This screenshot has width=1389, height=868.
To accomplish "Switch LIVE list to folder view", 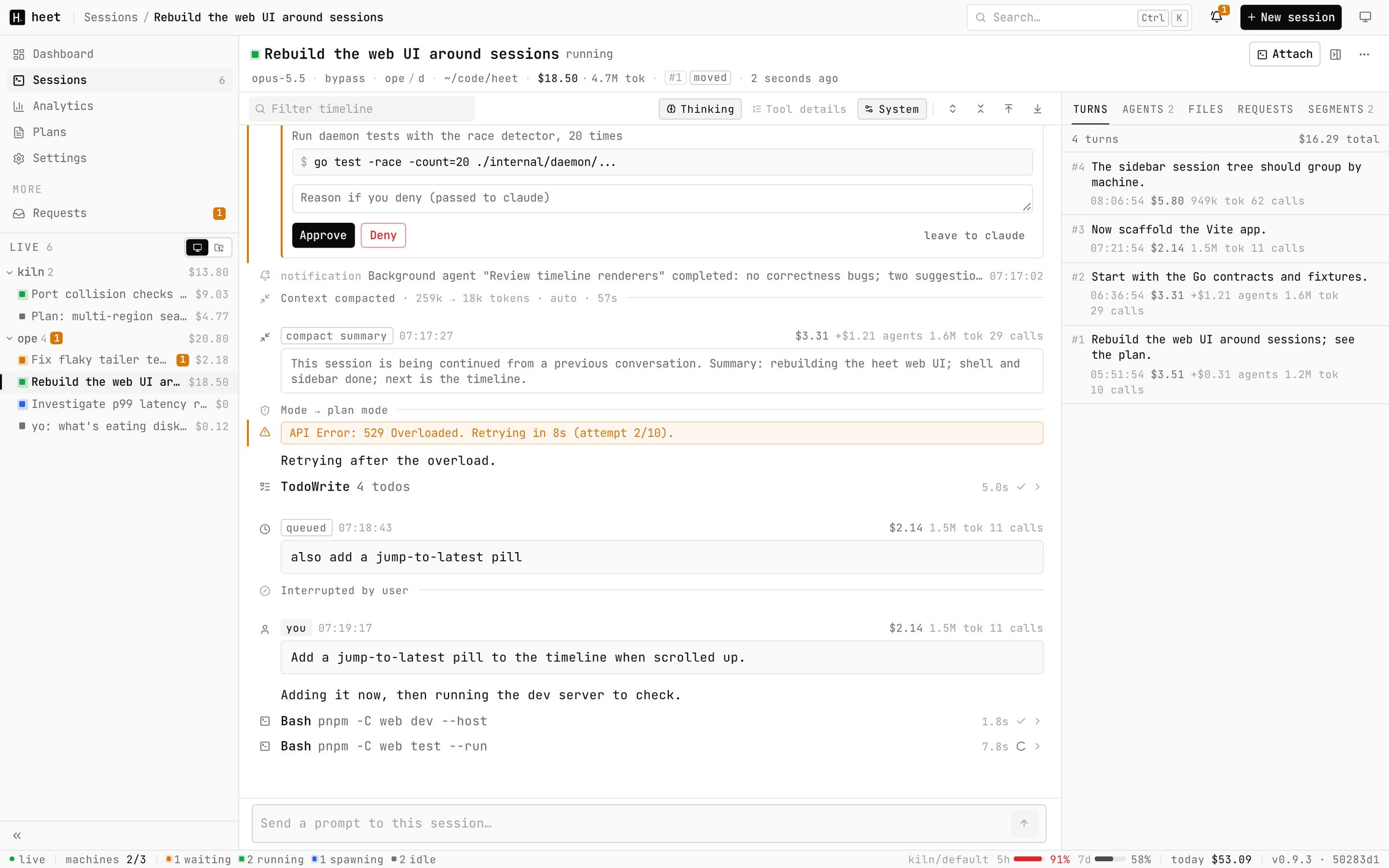I will pos(219,248).
